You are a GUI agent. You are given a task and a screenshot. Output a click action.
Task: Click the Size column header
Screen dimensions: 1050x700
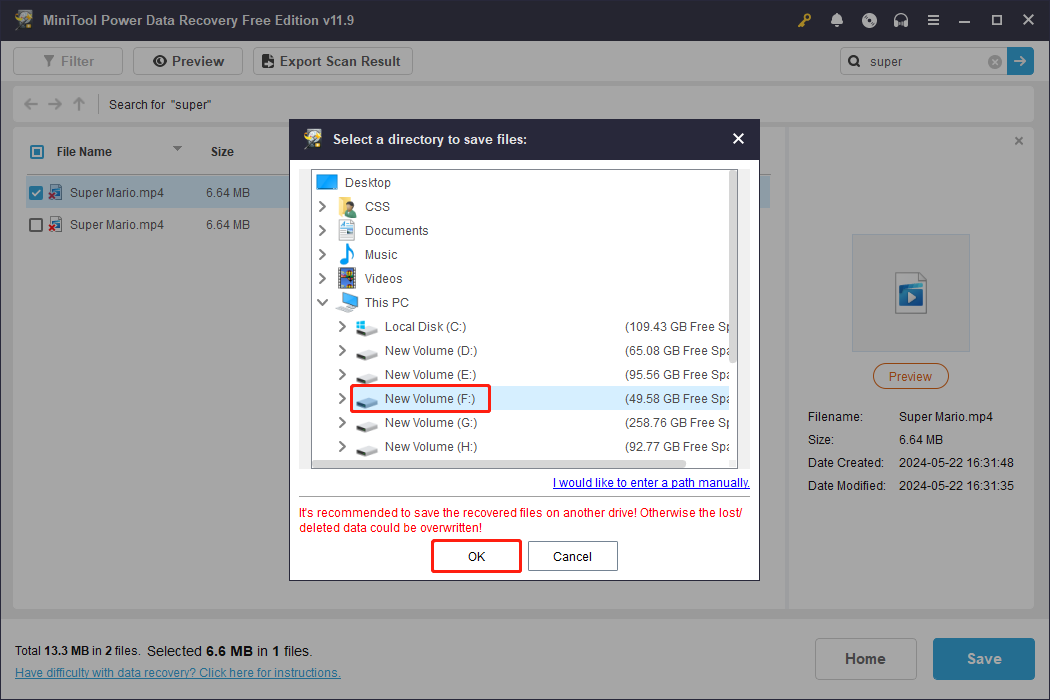pos(222,152)
